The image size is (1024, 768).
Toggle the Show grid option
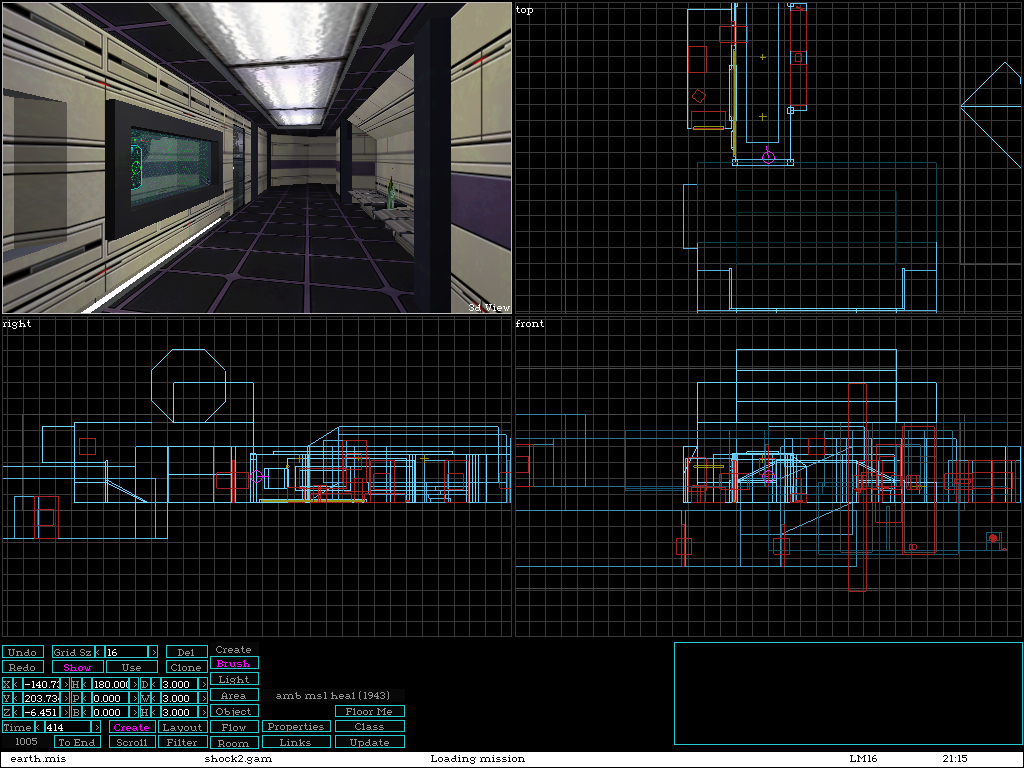point(77,667)
